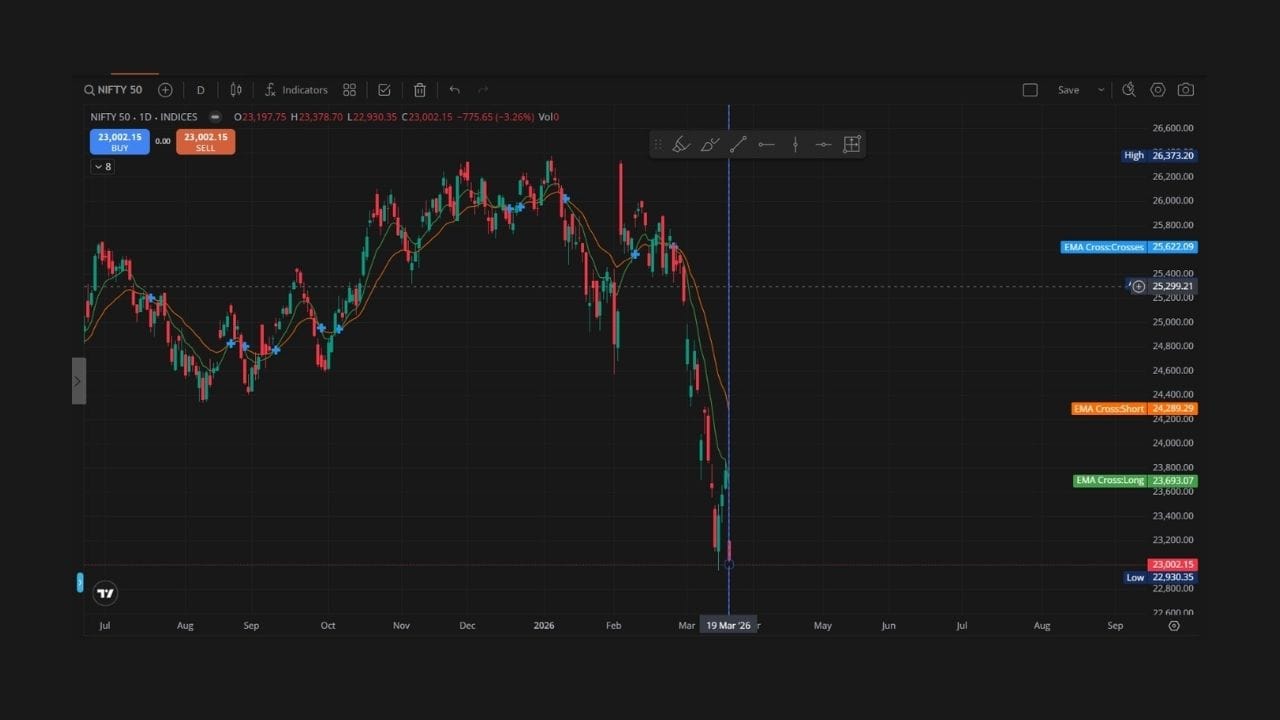1280x720 pixels.
Task: Pick the vertical line drawing tool
Action: click(x=795, y=144)
